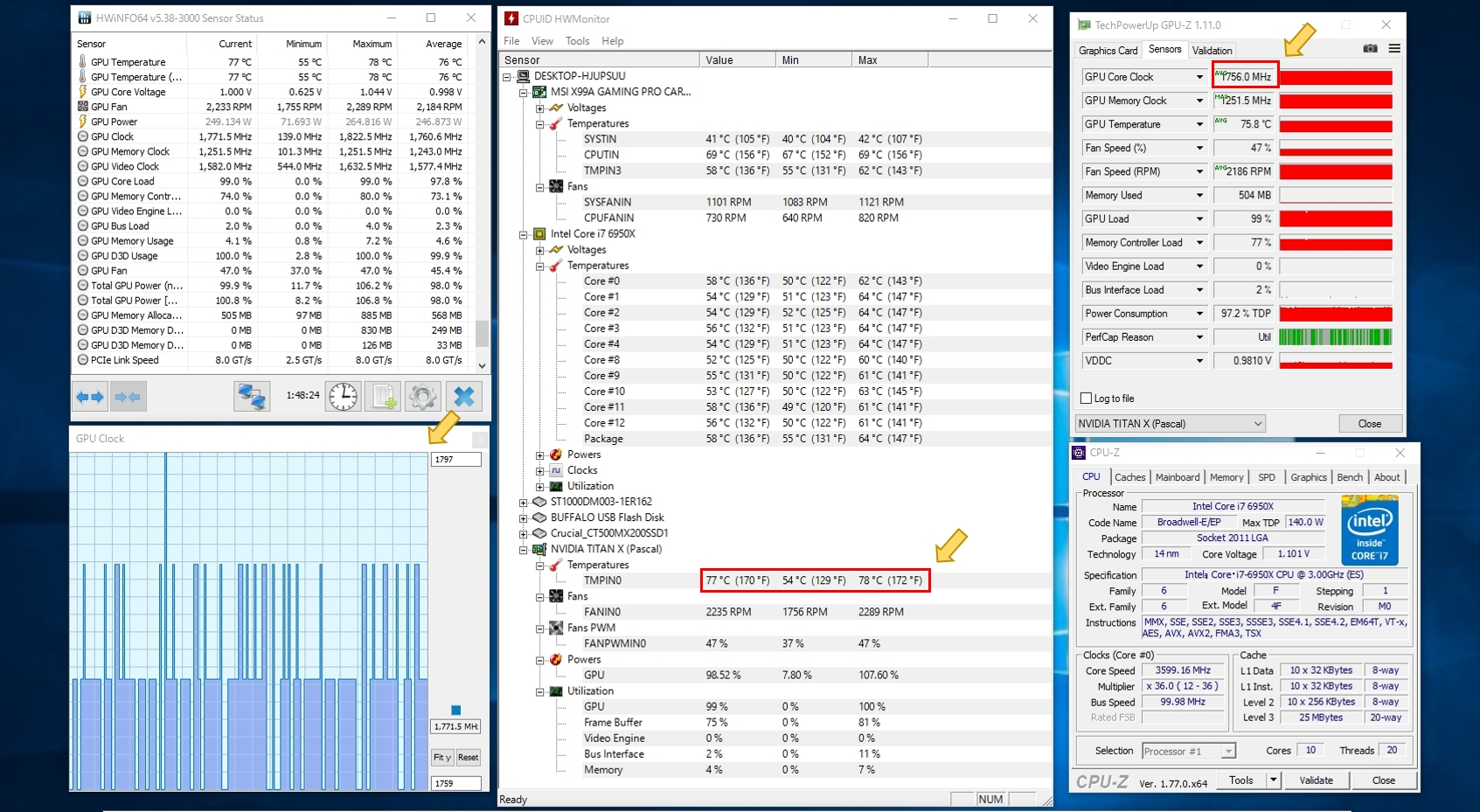The image size is (1480, 812).
Task: Click Value column header in HWMonitor
Action: coord(737,60)
